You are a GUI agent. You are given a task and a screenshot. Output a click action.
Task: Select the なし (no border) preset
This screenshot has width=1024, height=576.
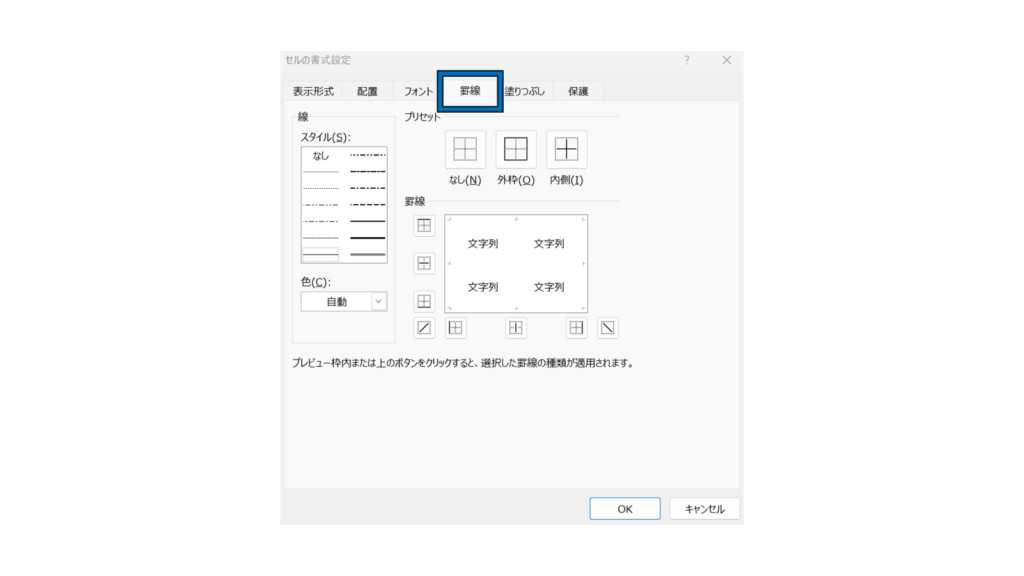[465, 150]
